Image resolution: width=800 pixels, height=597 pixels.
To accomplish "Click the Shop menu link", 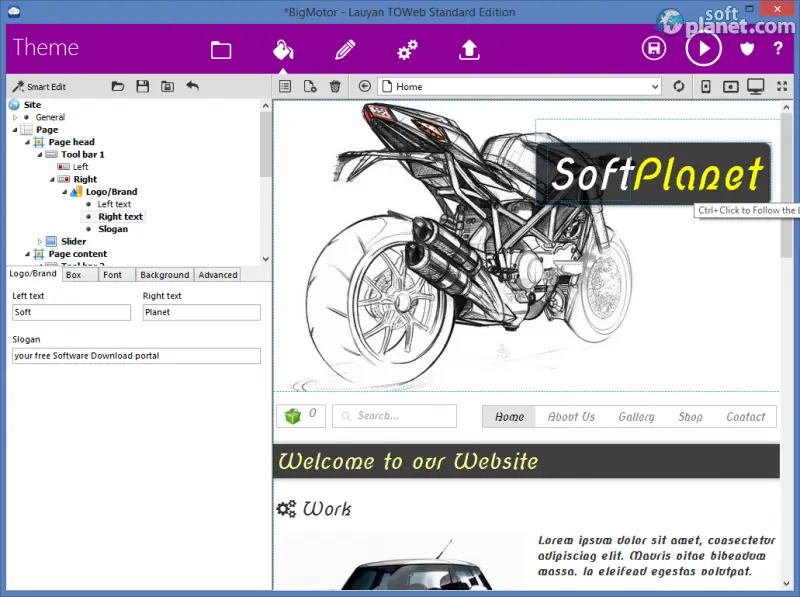I will (690, 416).
